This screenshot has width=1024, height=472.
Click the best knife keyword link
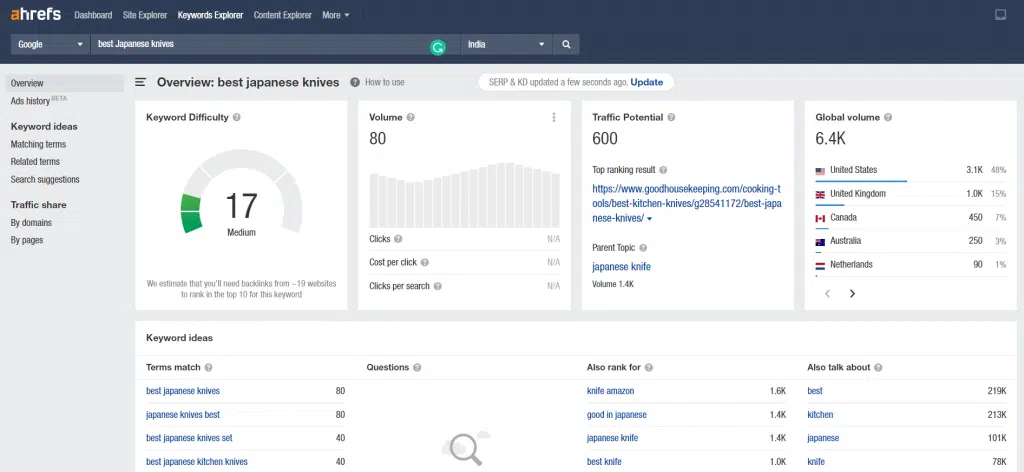604,462
